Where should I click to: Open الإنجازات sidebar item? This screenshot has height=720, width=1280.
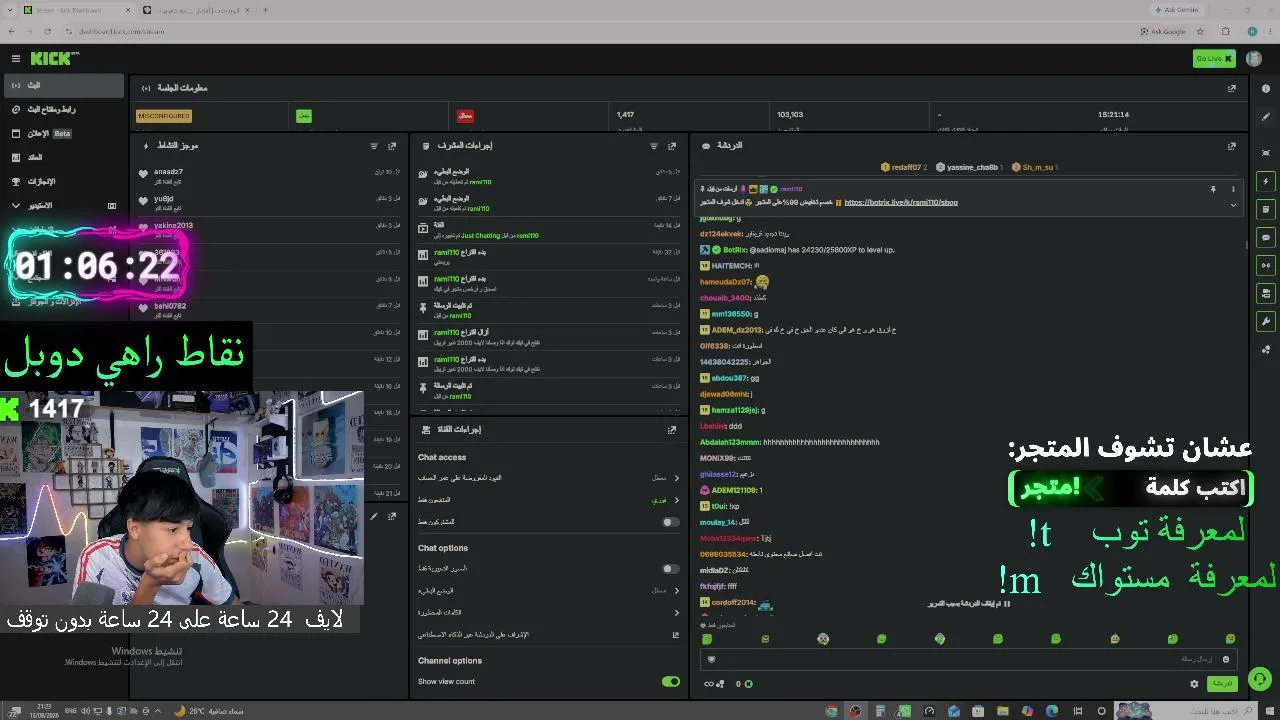pyautogui.click(x=64, y=181)
